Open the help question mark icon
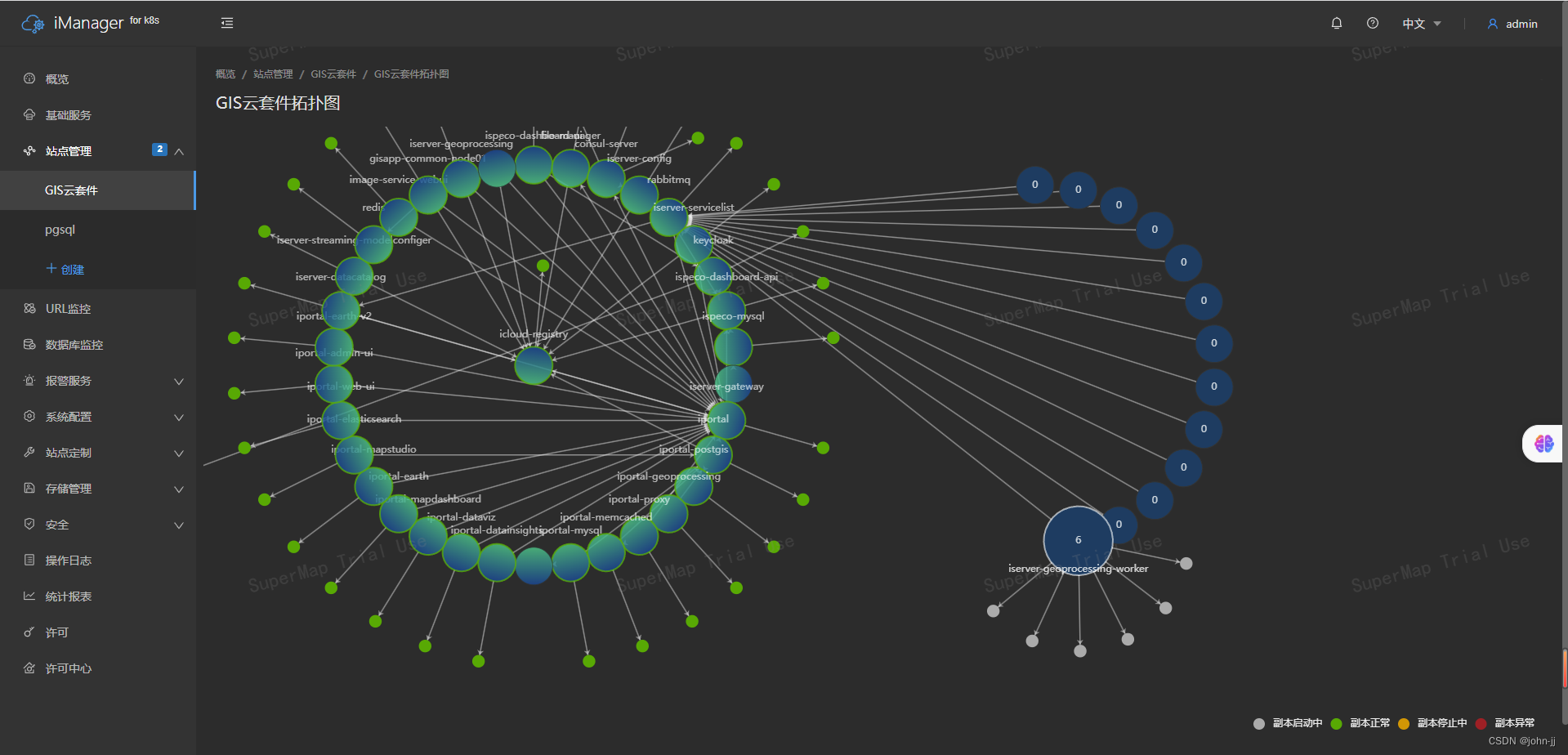Viewport: 1568px width, 755px height. coord(1373,23)
